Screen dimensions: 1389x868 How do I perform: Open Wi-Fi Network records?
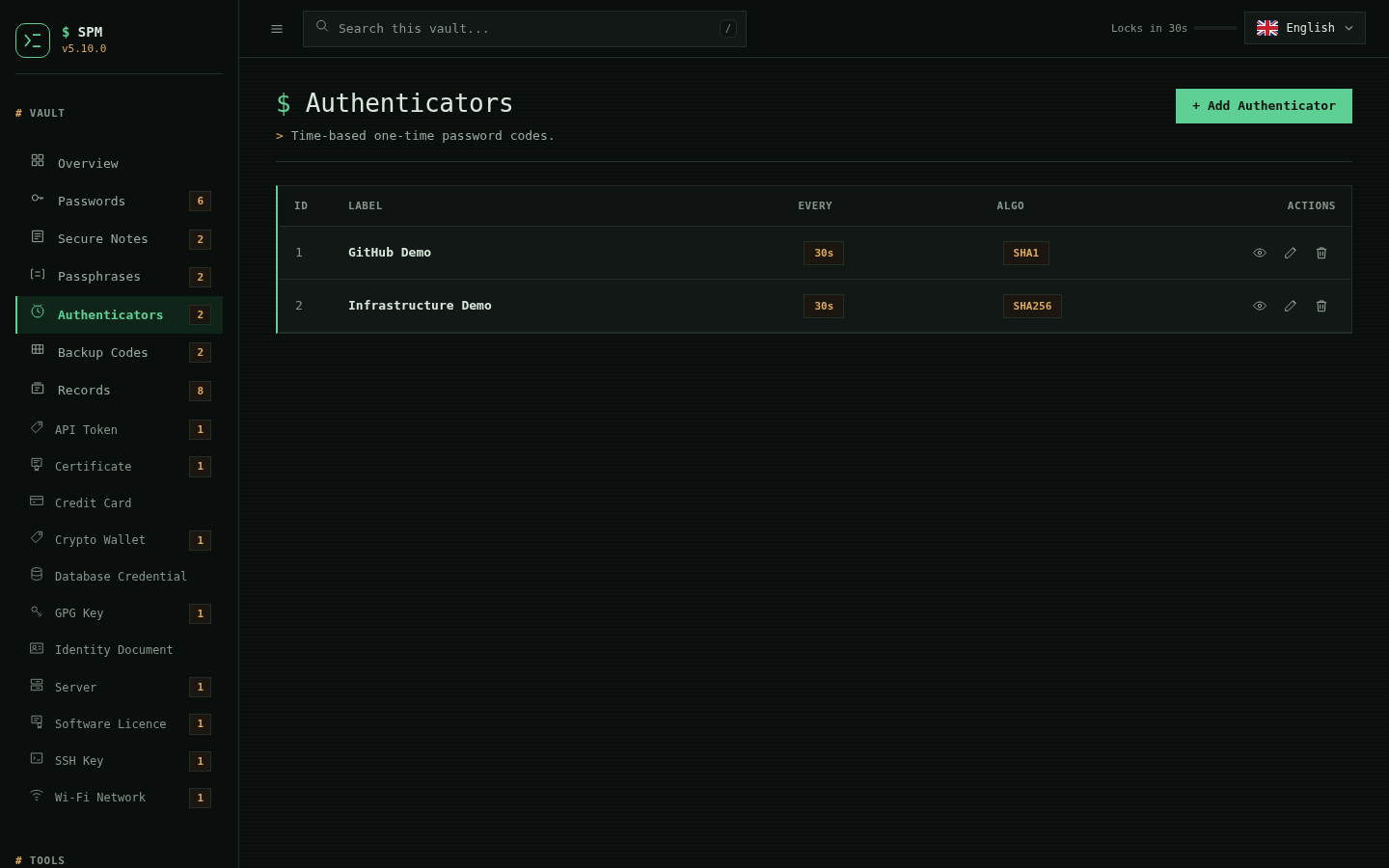point(120,798)
